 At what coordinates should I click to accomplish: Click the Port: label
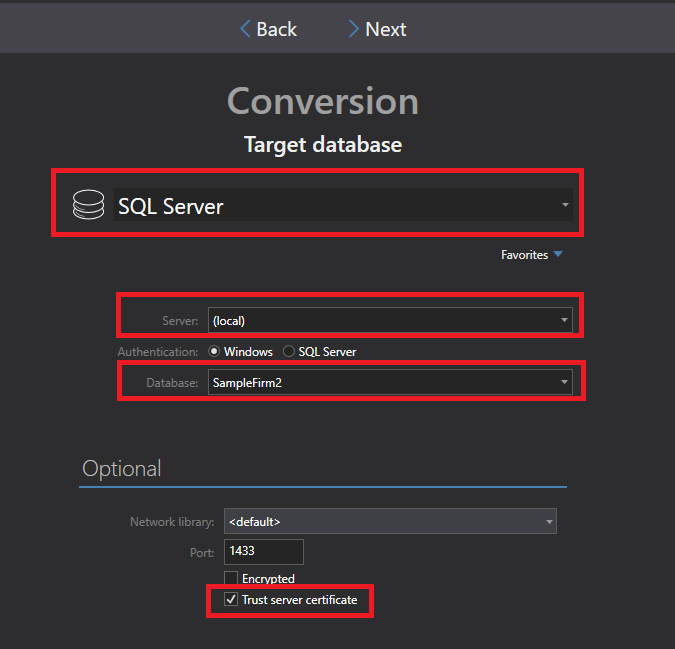coord(202,553)
